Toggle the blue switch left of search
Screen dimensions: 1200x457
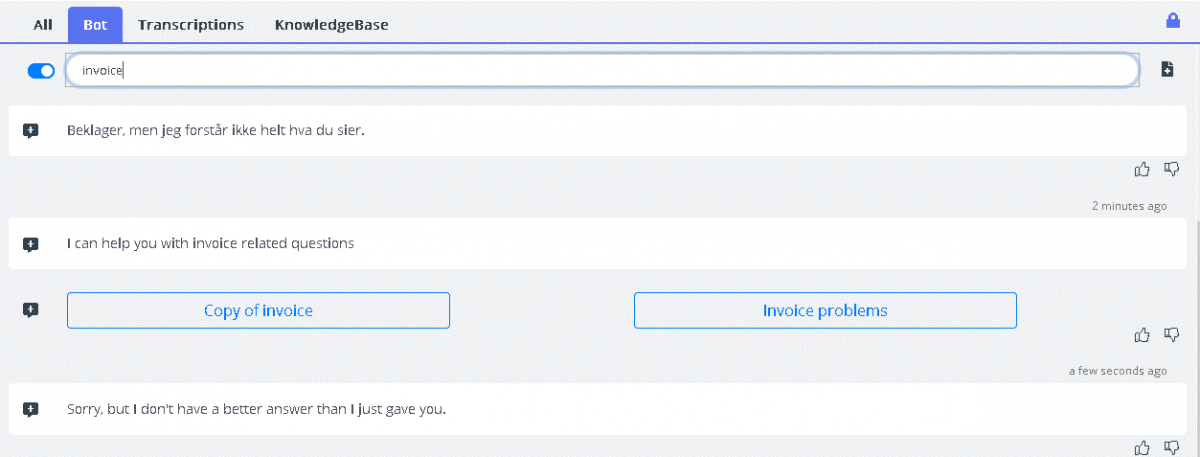[x=41, y=71]
